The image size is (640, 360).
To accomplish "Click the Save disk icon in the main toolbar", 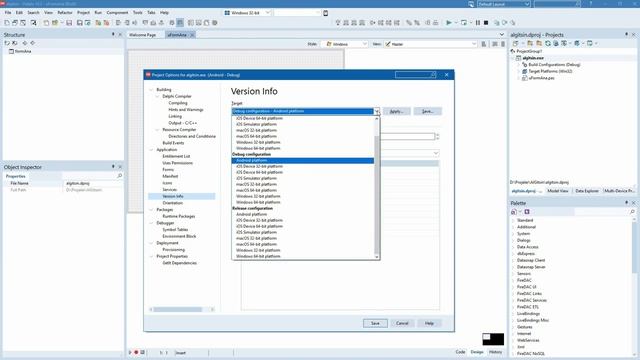I will tap(69, 23).
